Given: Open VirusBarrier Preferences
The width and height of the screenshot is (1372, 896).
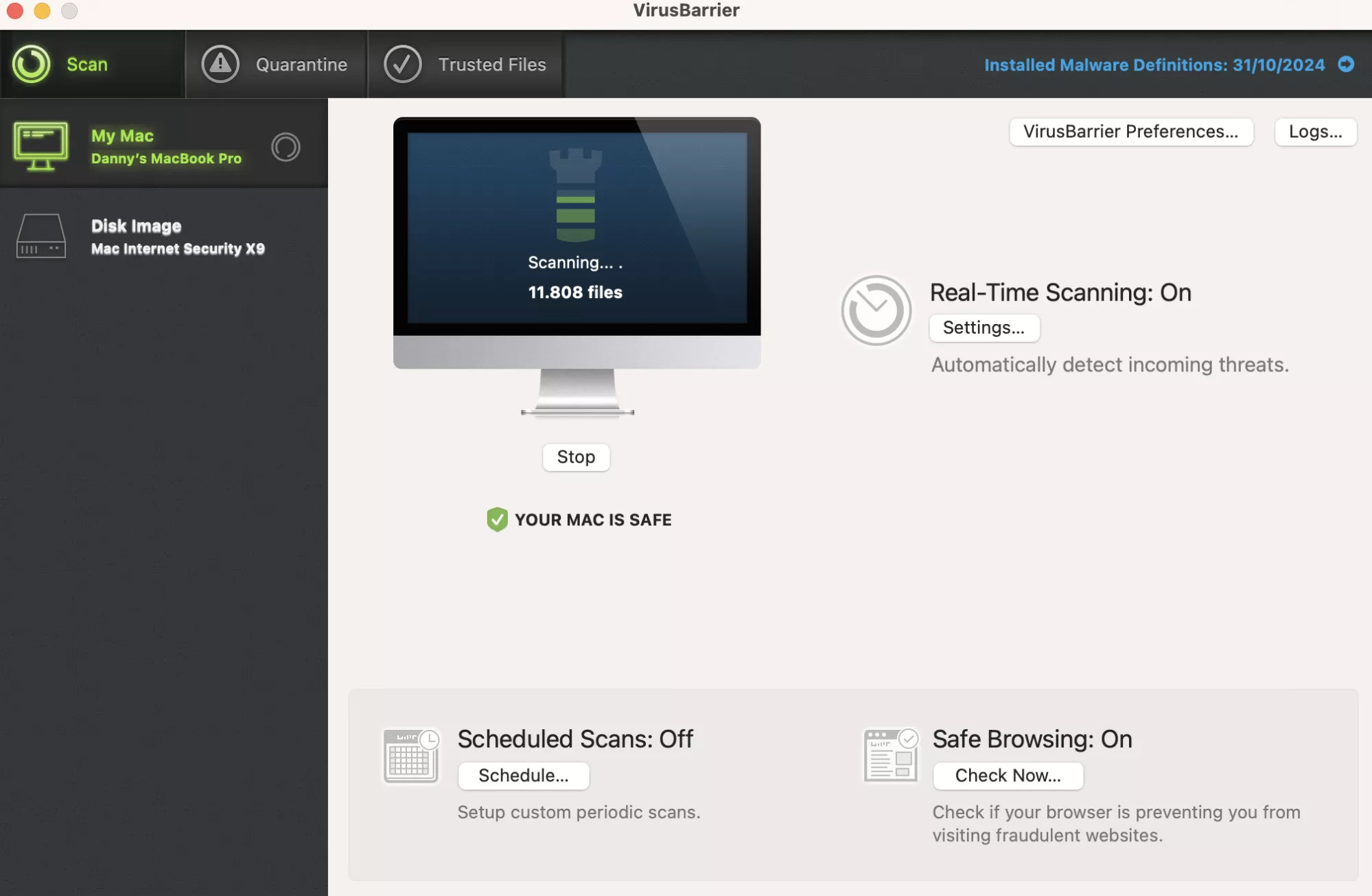Looking at the screenshot, I should click(1130, 132).
